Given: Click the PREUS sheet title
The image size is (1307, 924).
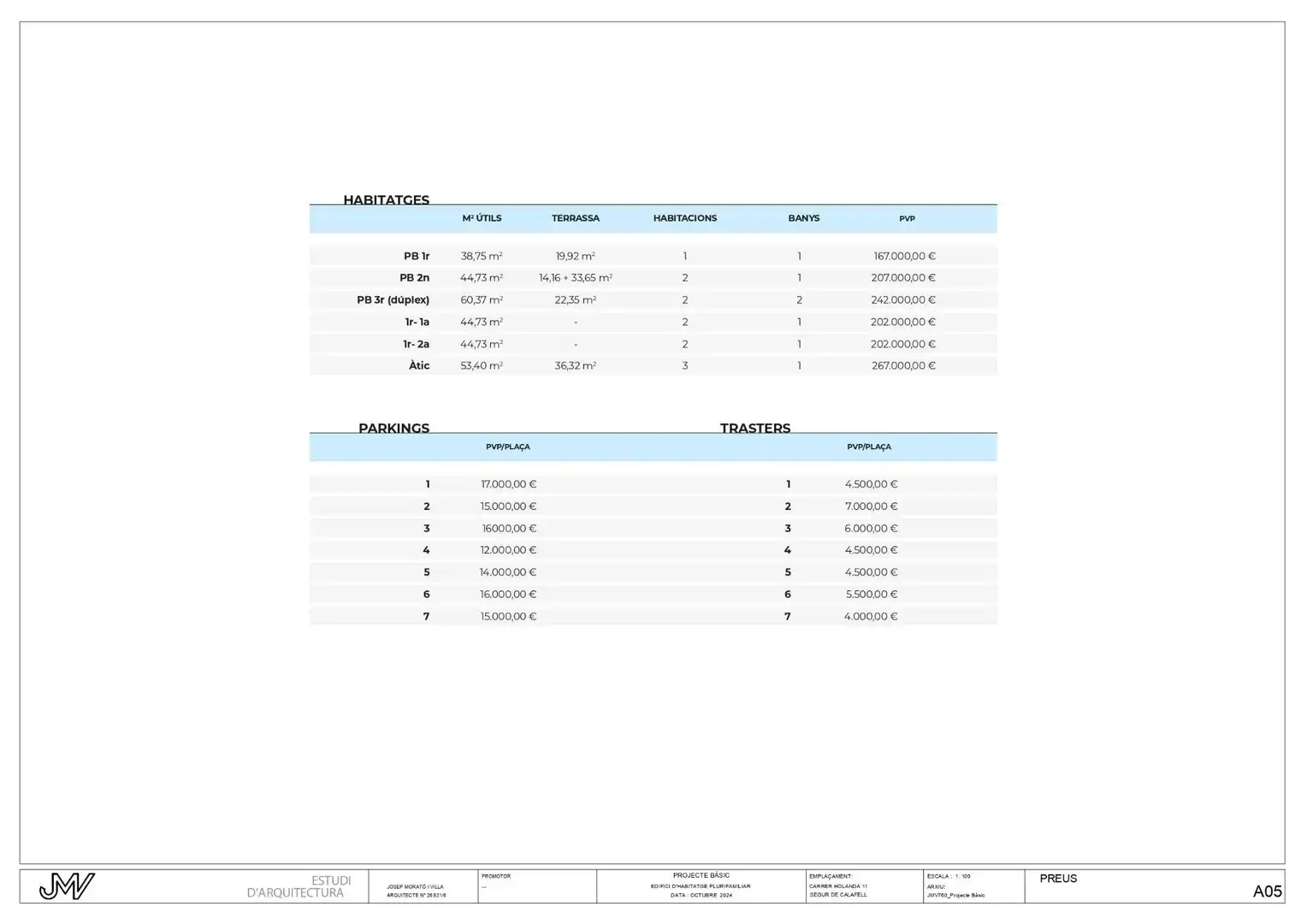Looking at the screenshot, I should [x=1058, y=879].
